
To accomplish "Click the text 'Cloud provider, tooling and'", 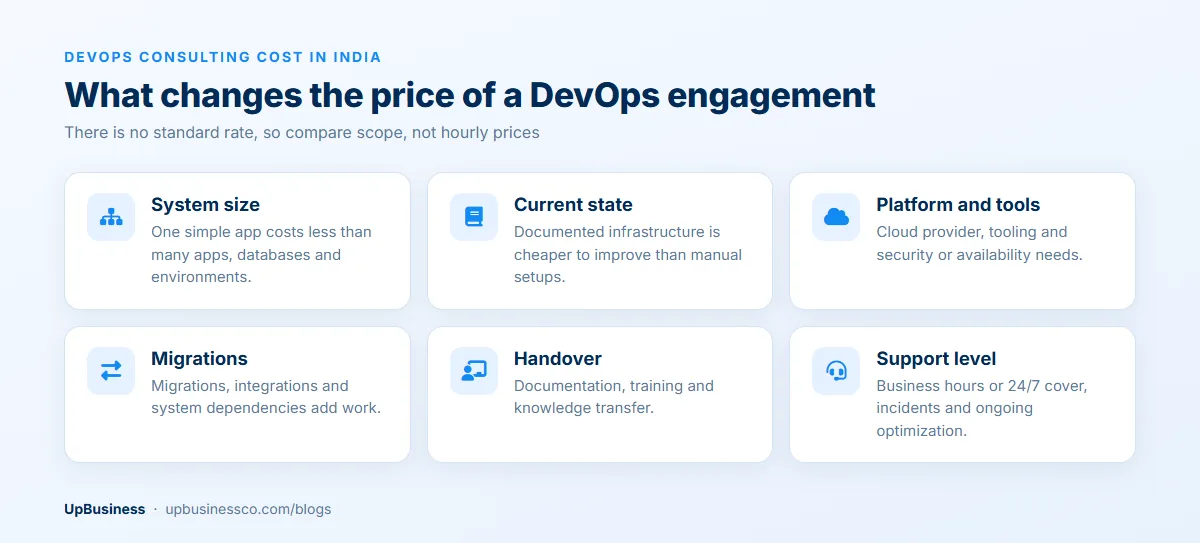I will [x=972, y=232].
